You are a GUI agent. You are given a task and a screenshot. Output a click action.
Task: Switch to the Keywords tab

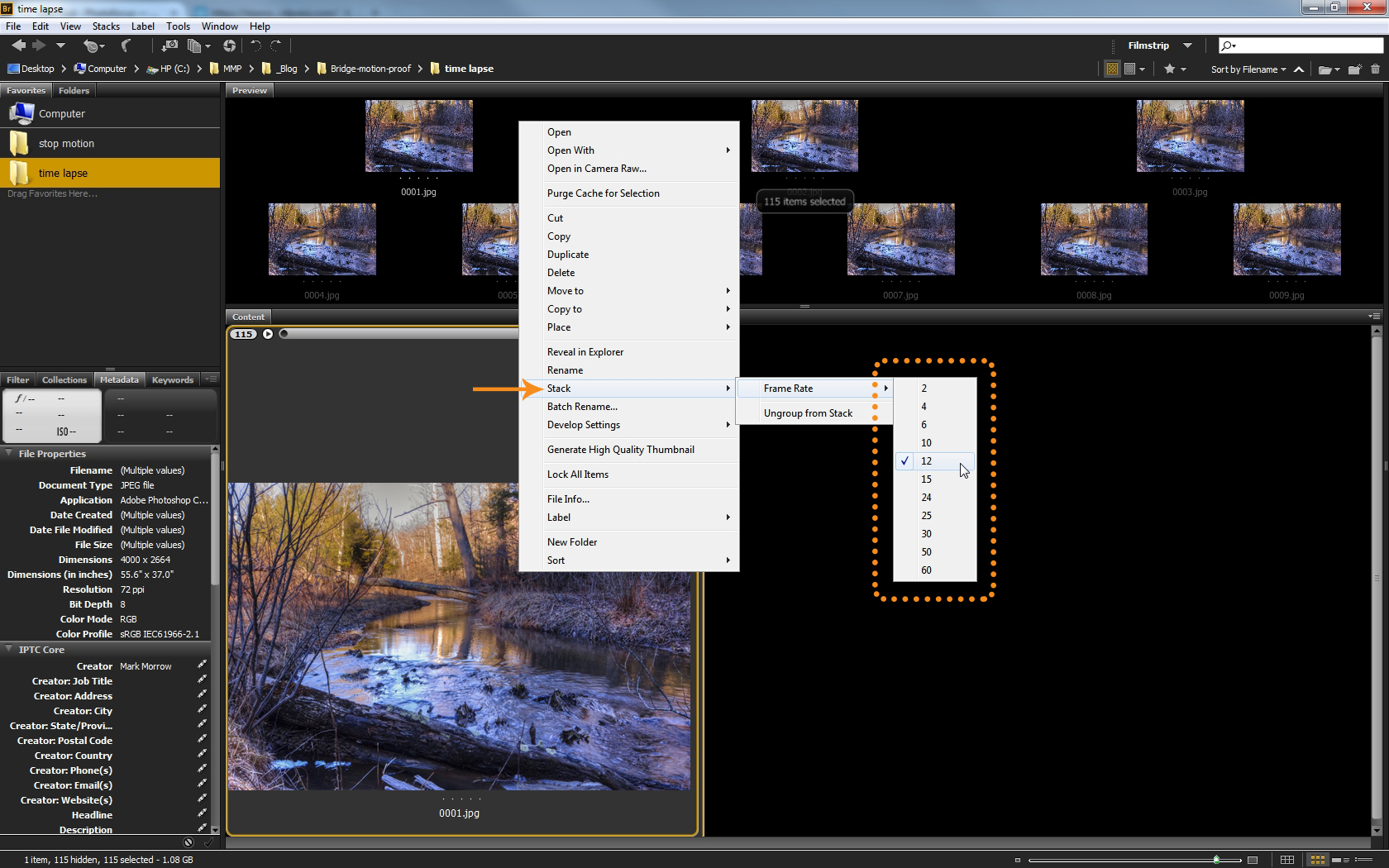coord(172,380)
